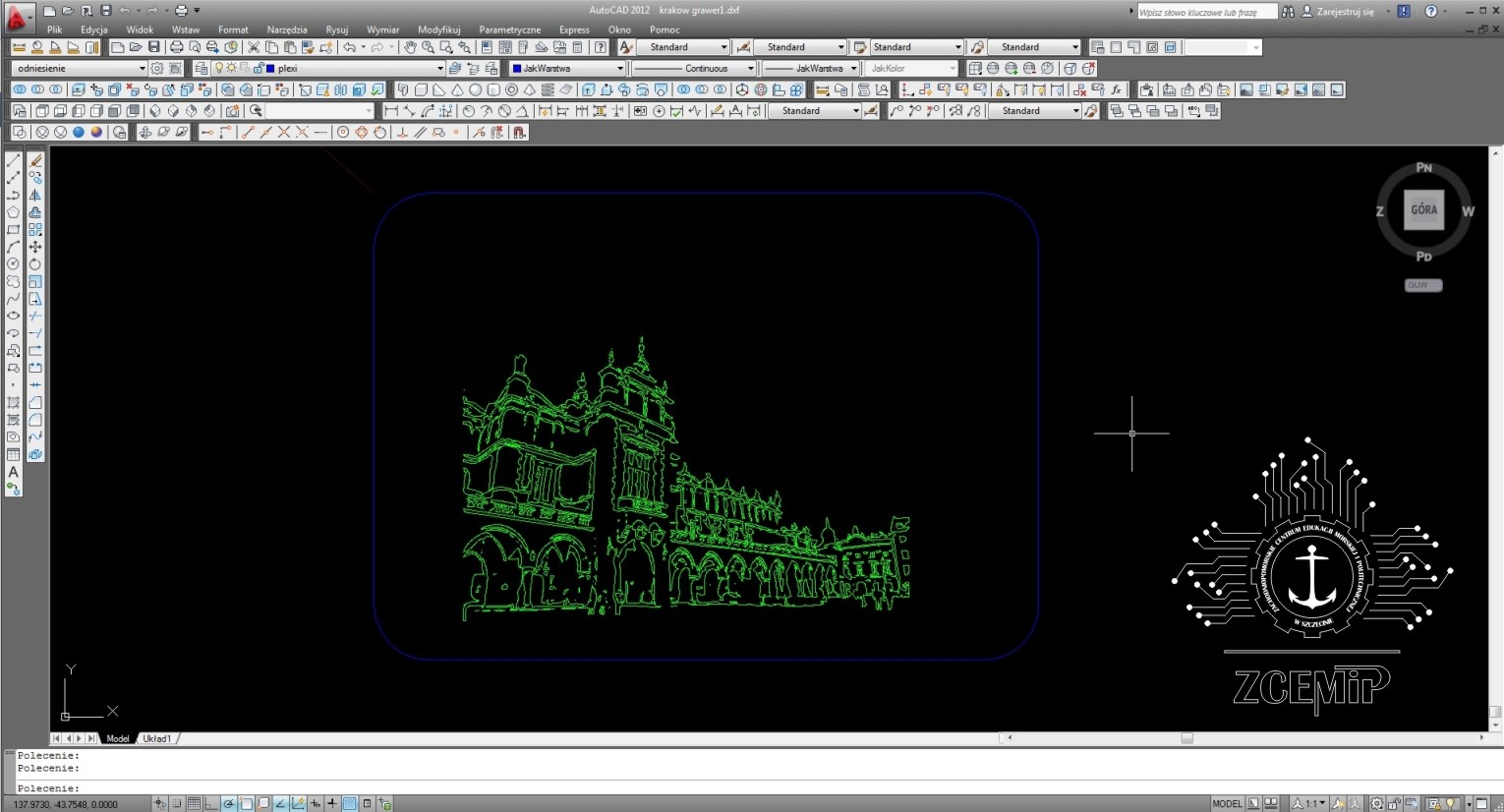Open the annotation scale 1:1 dropdown
This screenshot has height=812, width=1504.
(1309, 803)
